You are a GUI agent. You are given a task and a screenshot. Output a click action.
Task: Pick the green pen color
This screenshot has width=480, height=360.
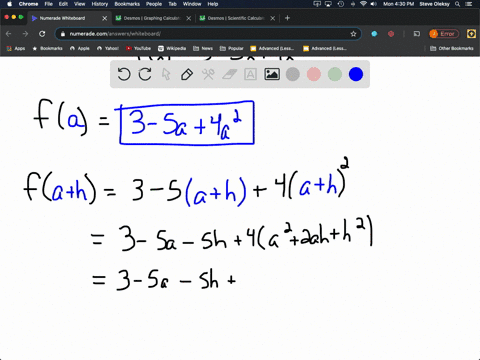pyautogui.click(x=335, y=74)
